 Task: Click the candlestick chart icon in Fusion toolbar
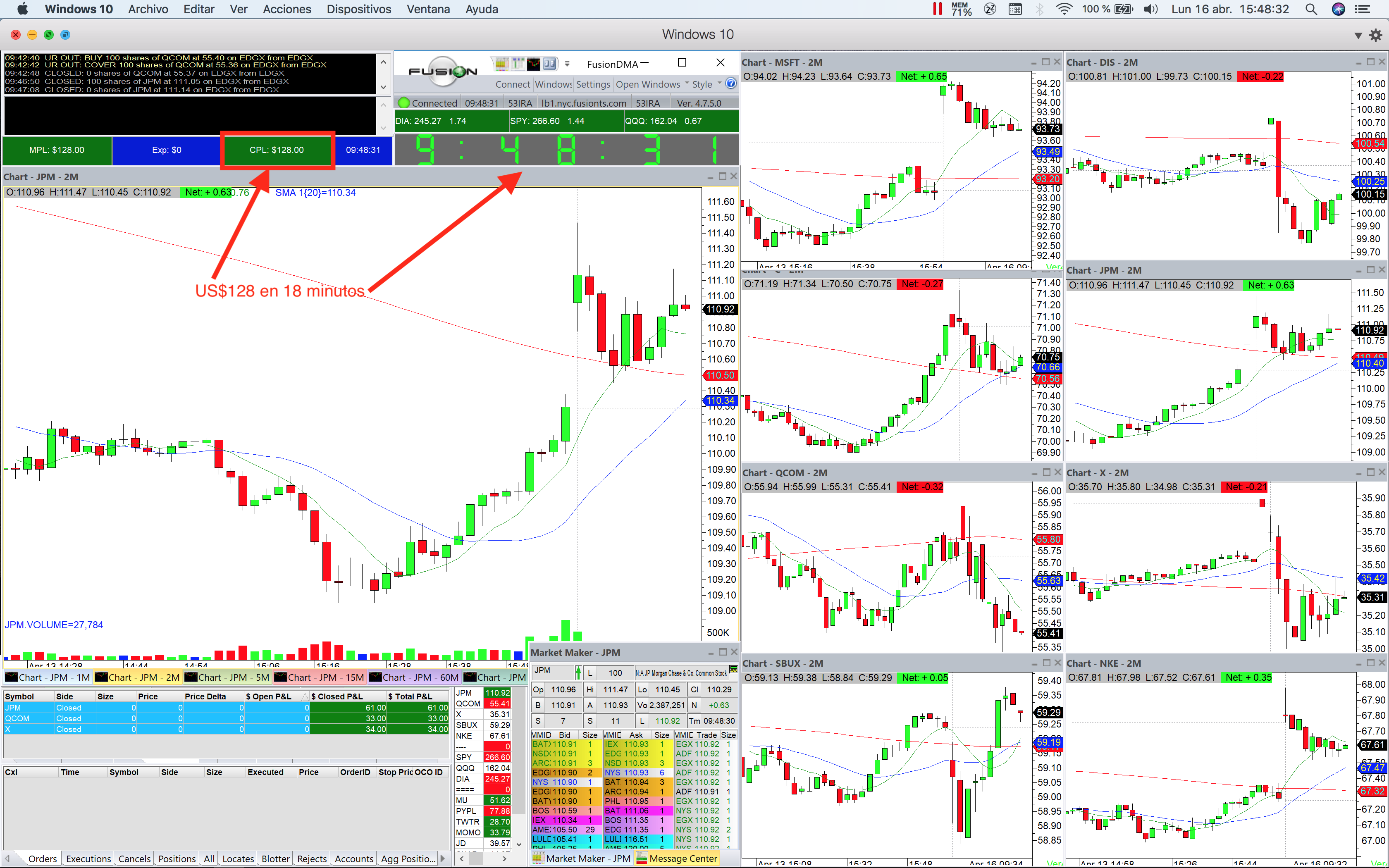[x=534, y=64]
